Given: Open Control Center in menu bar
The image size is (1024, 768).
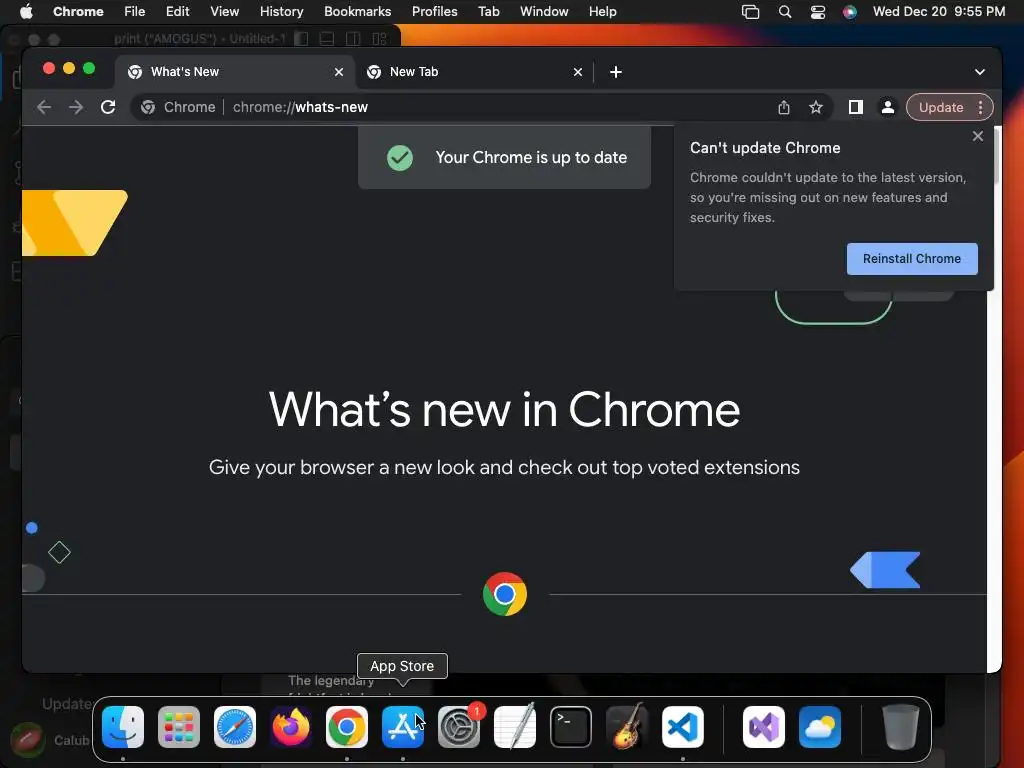Looking at the screenshot, I should (x=818, y=12).
